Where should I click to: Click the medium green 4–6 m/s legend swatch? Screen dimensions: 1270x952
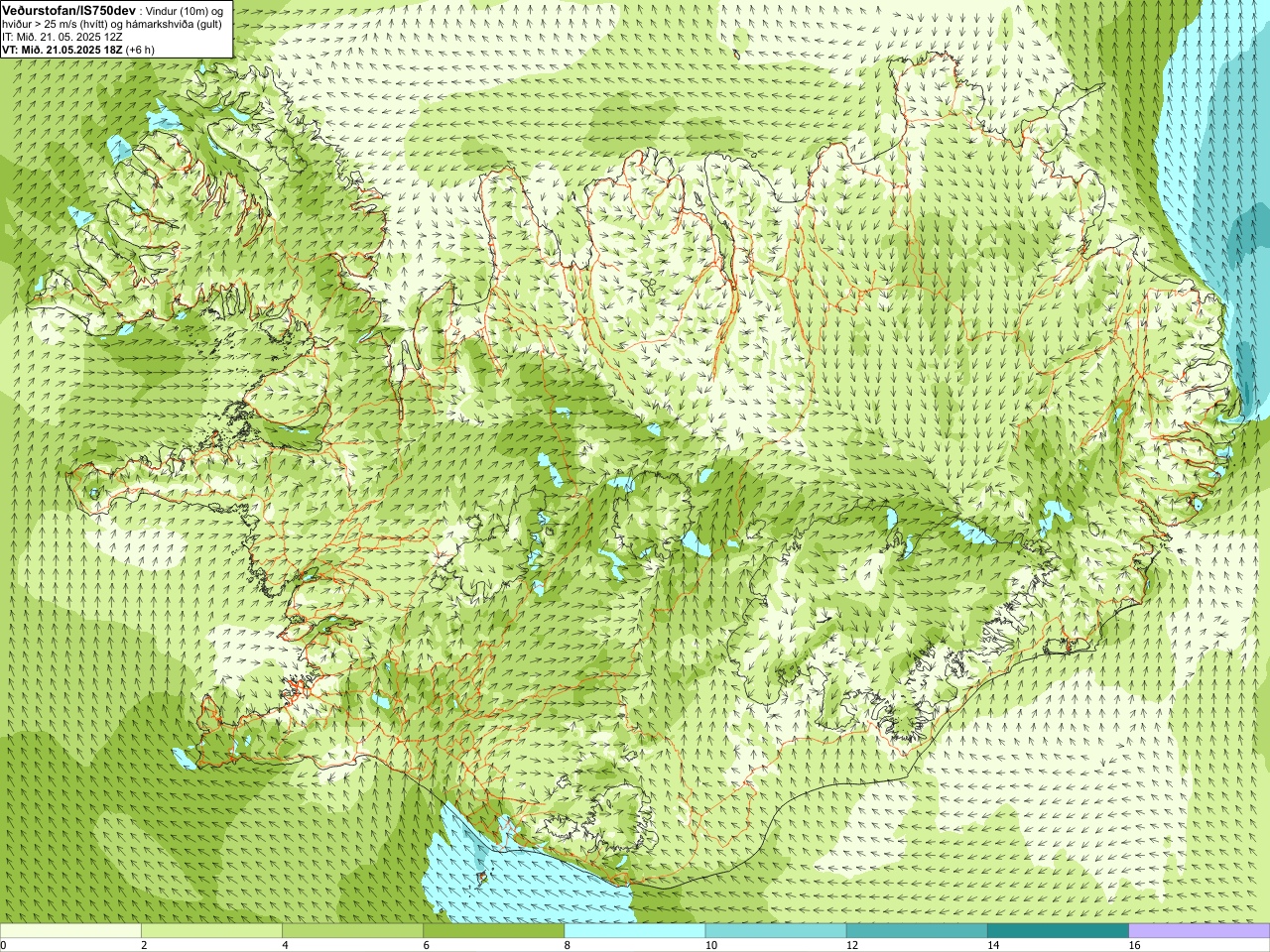352,931
